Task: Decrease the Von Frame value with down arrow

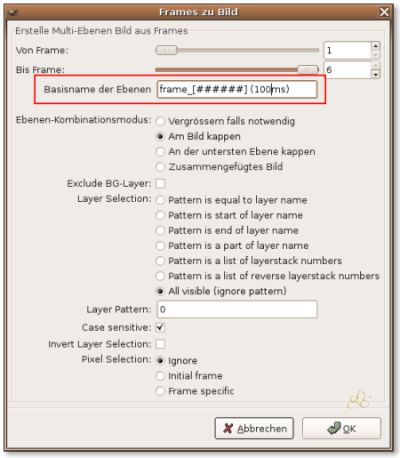Action: (x=376, y=55)
